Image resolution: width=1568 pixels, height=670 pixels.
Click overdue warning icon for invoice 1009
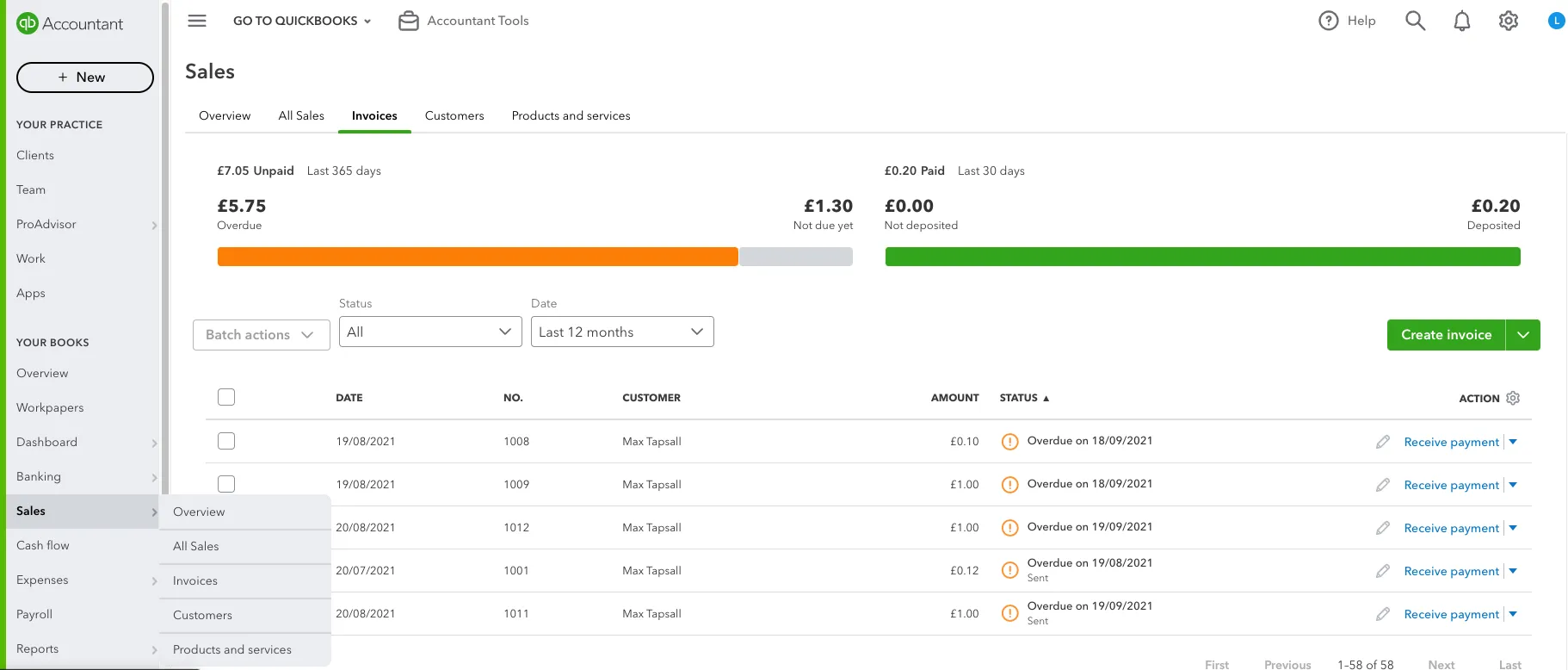click(x=1010, y=485)
